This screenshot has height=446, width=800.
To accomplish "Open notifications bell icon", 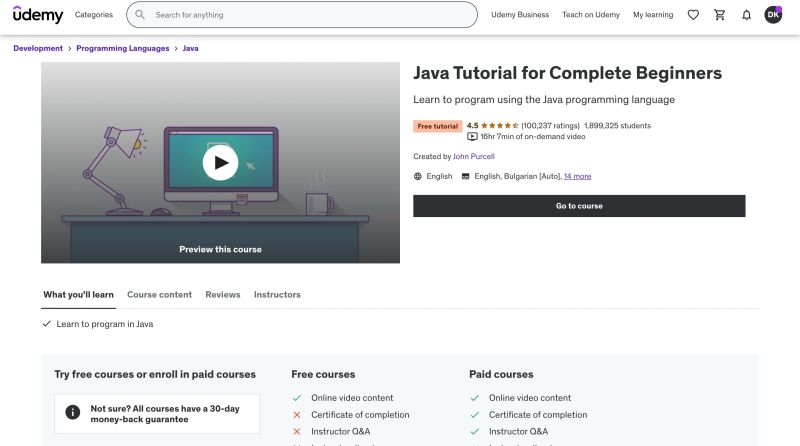I will tap(746, 15).
